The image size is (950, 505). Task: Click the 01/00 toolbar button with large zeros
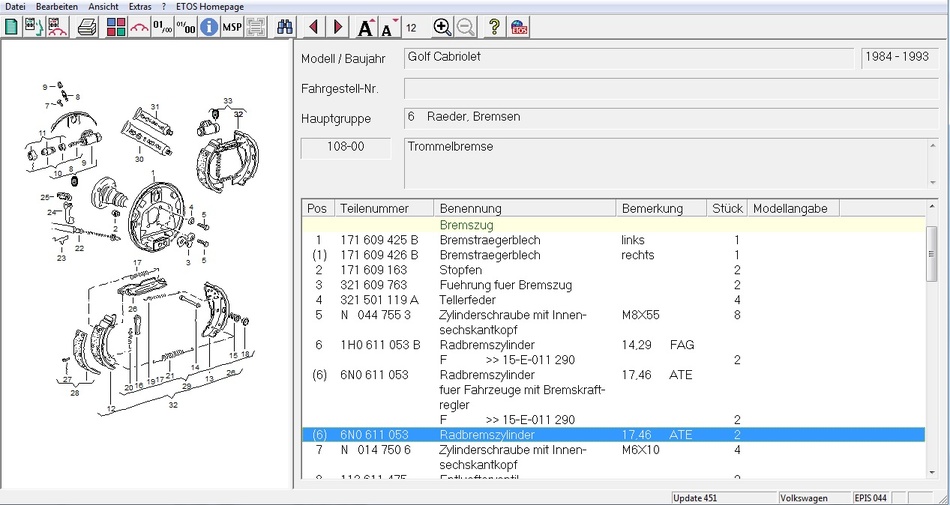click(x=185, y=27)
